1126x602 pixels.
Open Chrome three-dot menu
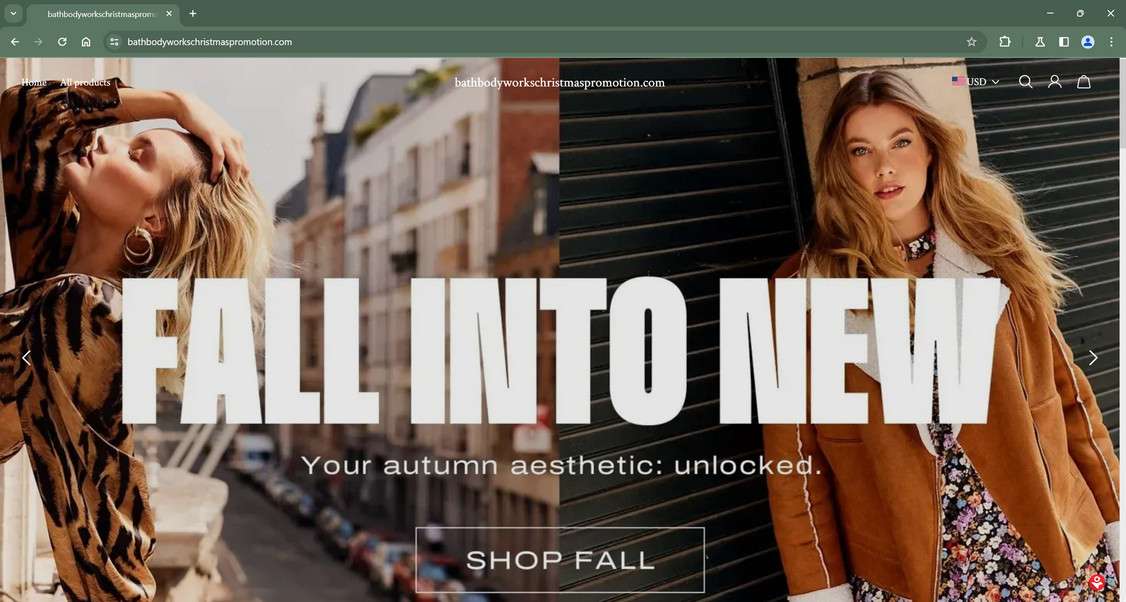[x=1111, y=42]
